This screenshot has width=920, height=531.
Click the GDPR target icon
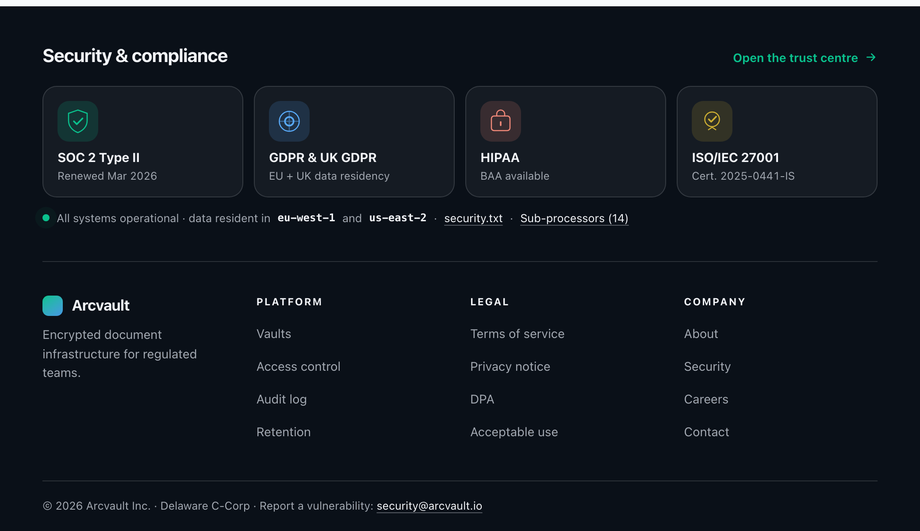click(x=289, y=121)
